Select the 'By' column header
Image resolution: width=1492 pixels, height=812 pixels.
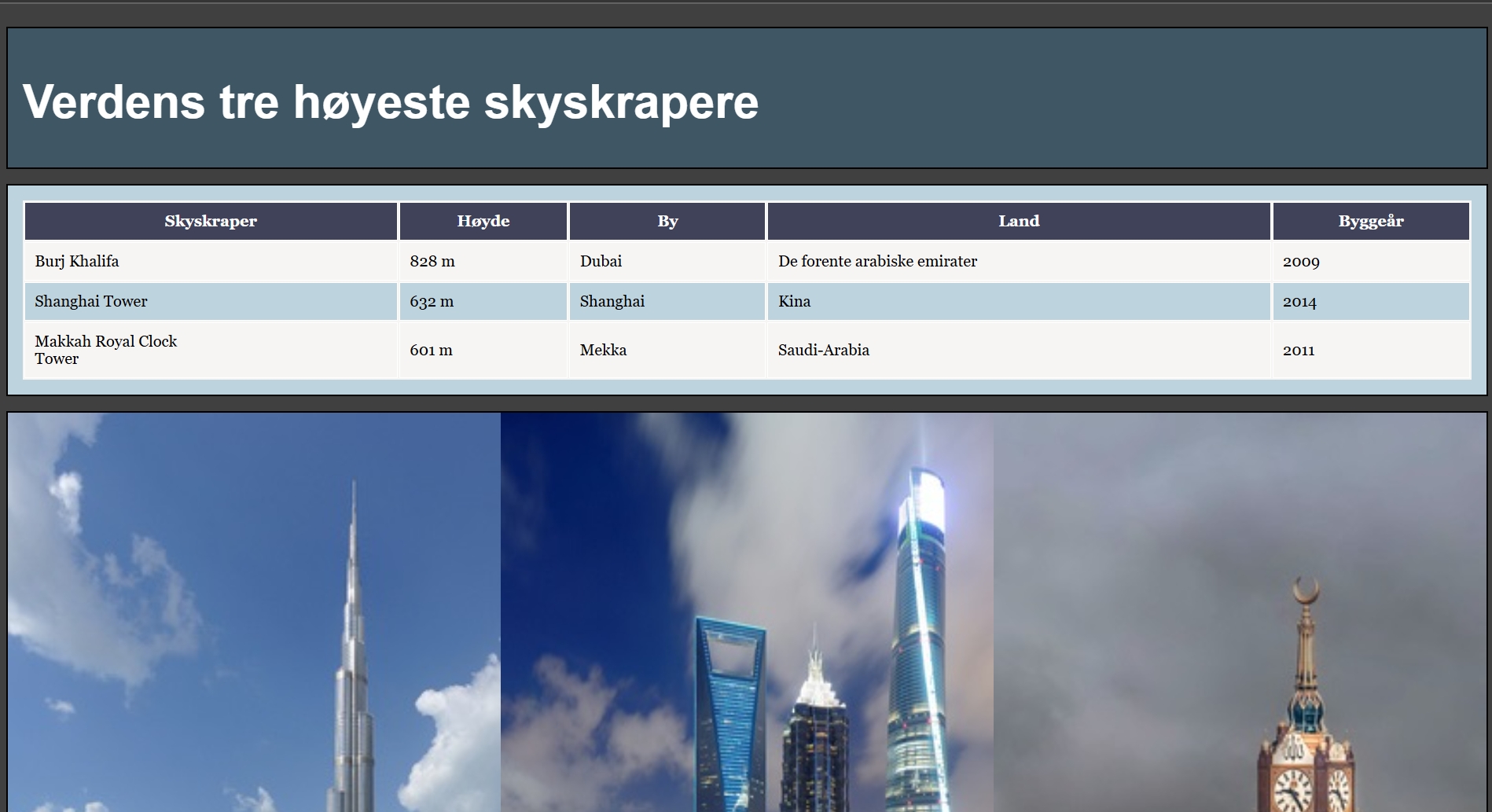[x=667, y=222]
